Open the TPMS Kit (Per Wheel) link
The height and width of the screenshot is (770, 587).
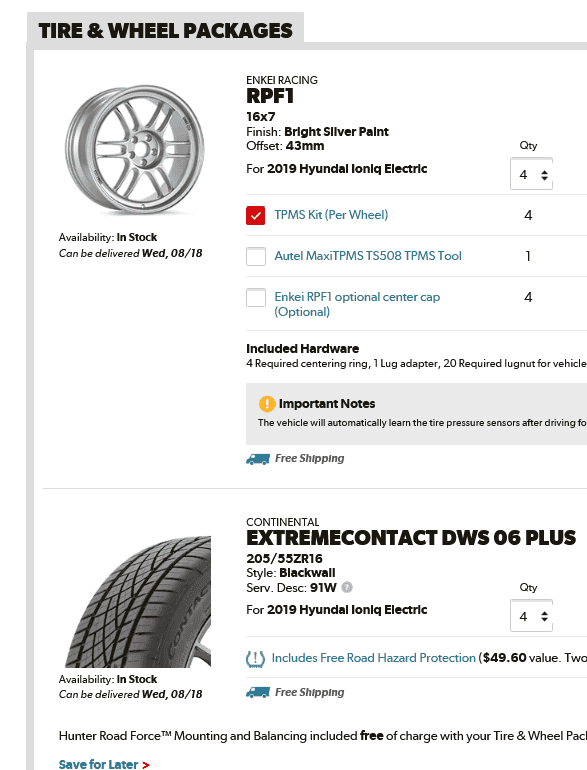[331, 215]
